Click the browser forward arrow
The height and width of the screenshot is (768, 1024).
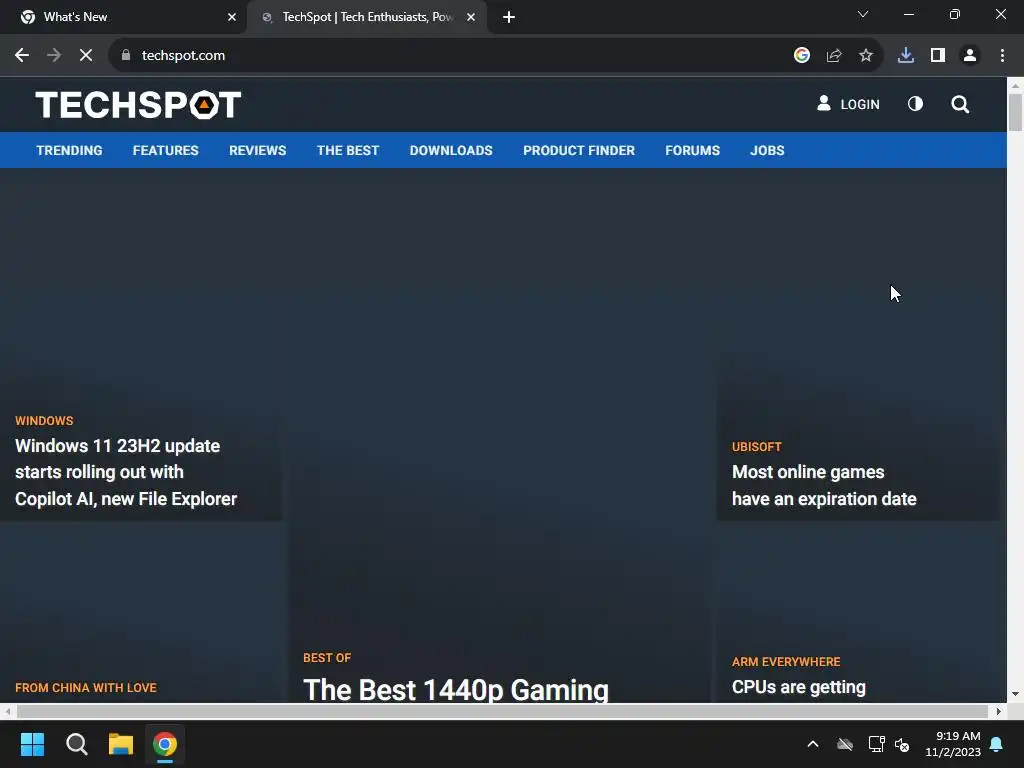tap(54, 56)
